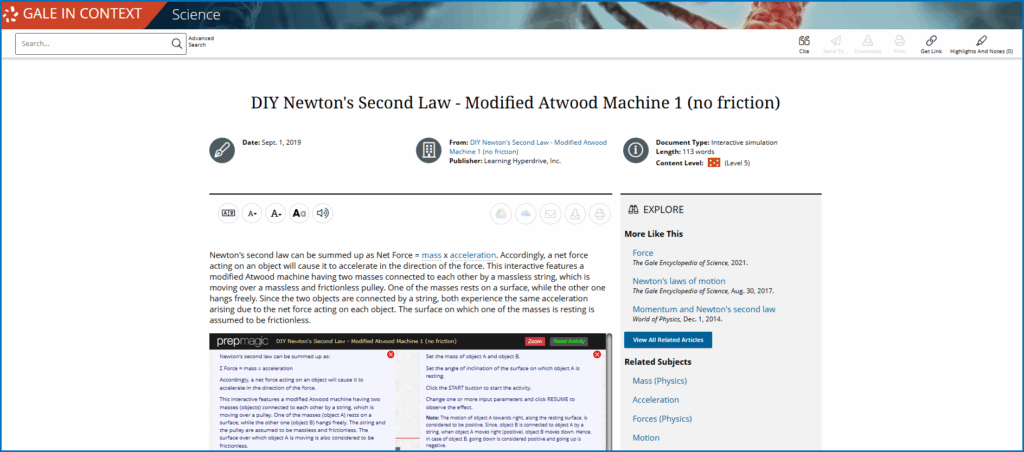The height and width of the screenshot is (452, 1024).
Task: Play the article with the listen speaker icon
Action: tap(322, 213)
